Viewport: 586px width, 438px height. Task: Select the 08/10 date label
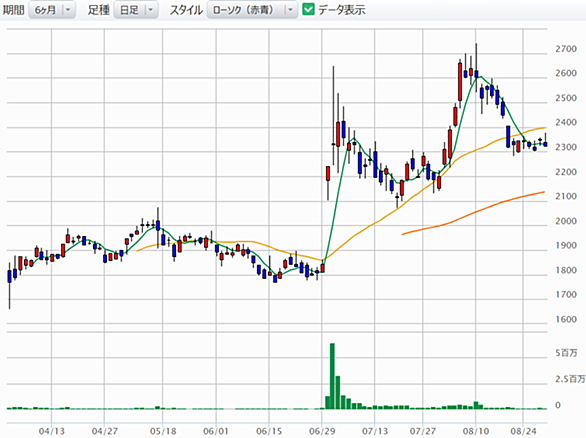[x=475, y=431]
